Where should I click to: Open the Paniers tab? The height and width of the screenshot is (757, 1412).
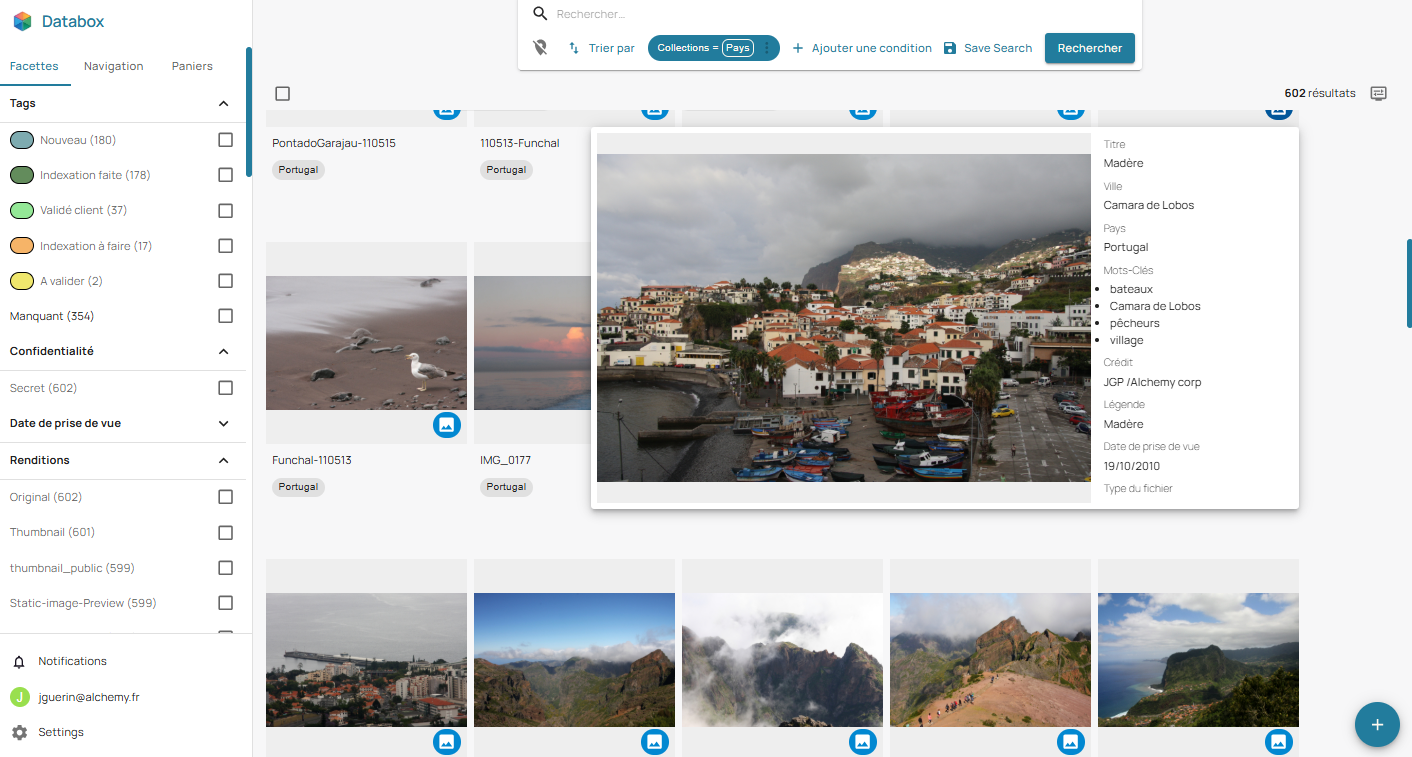(191, 66)
